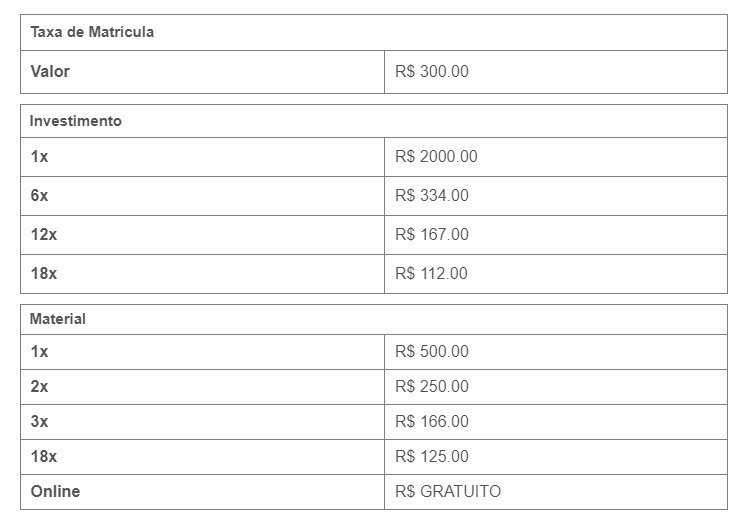This screenshot has width=742, height=518.
Task: Select the 3x material row label
Action: click(39, 421)
